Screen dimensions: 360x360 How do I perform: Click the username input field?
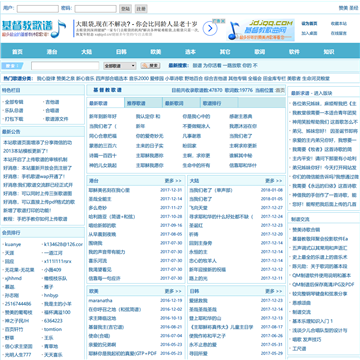[x=38, y=9]
